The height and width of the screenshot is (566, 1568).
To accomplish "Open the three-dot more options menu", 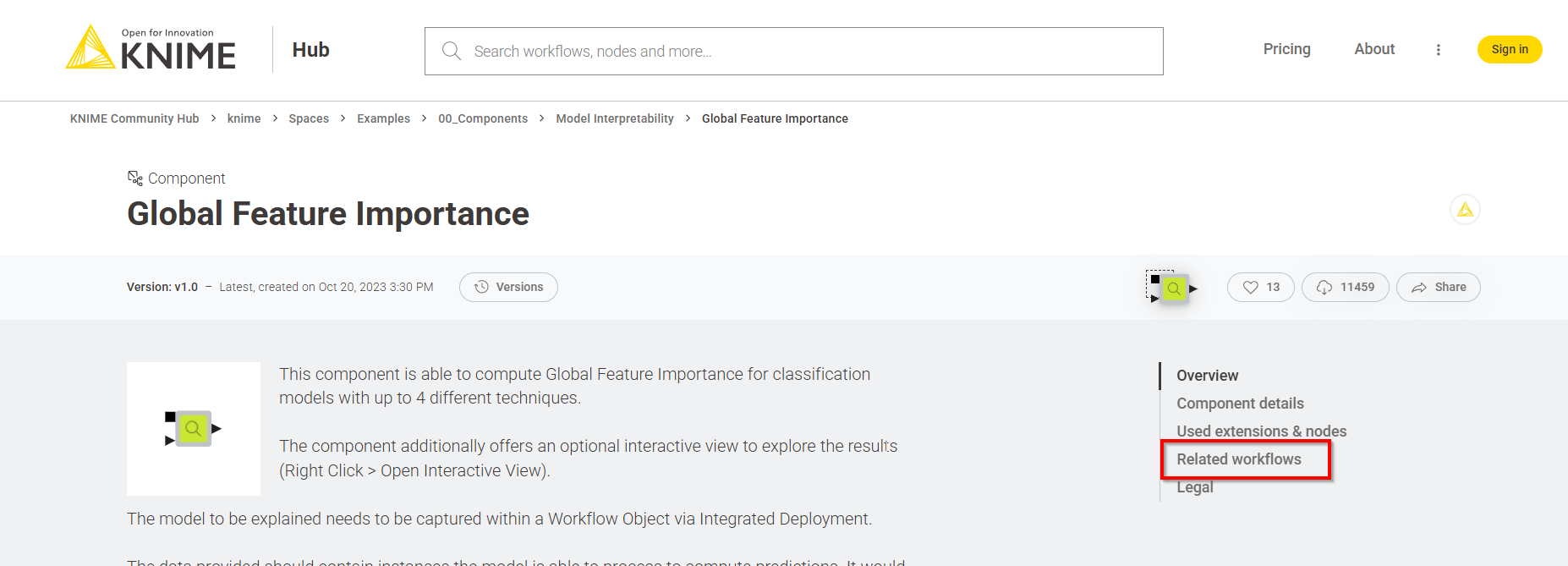I will [1438, 50].
